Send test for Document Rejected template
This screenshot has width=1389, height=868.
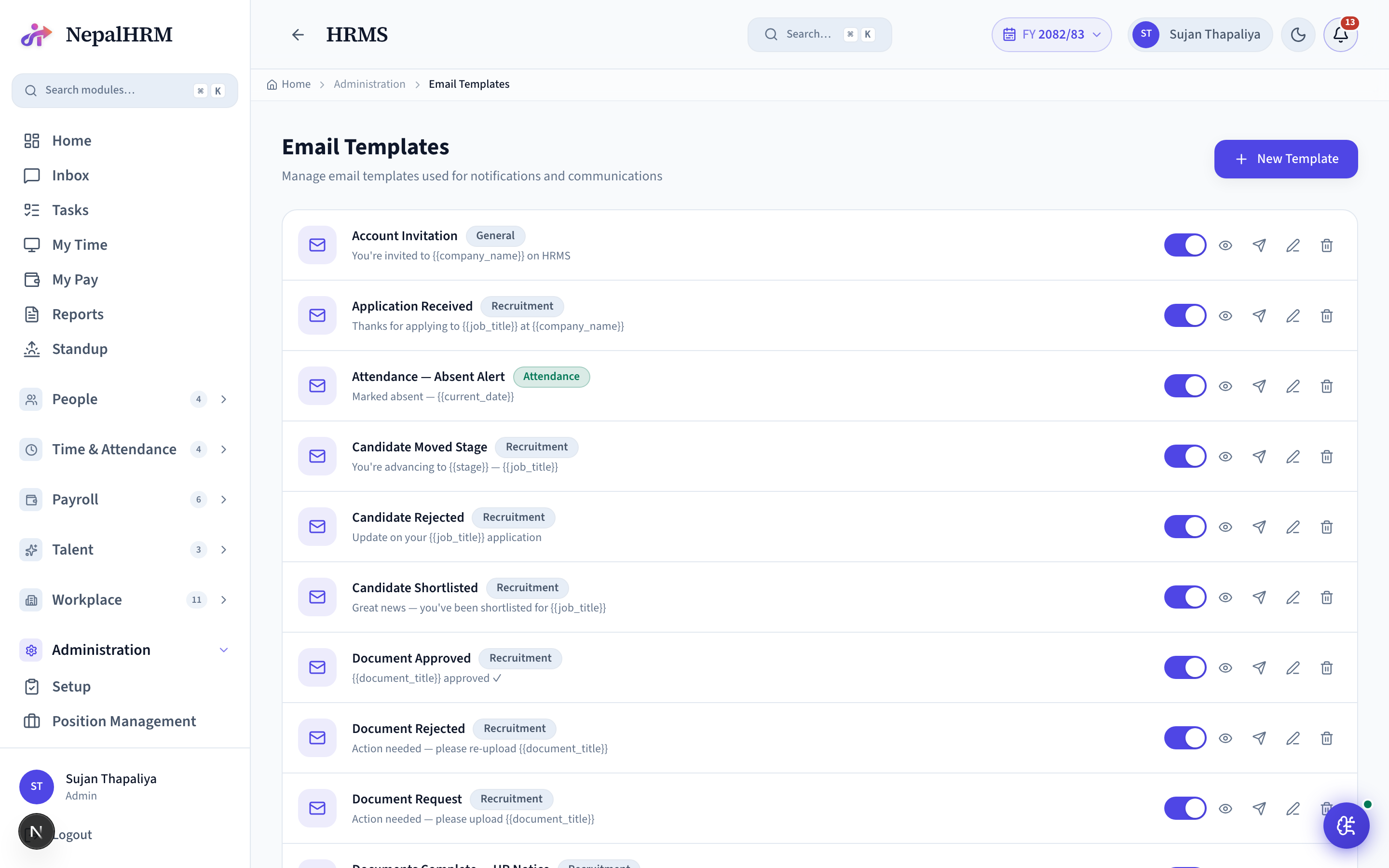[1259, 738]
